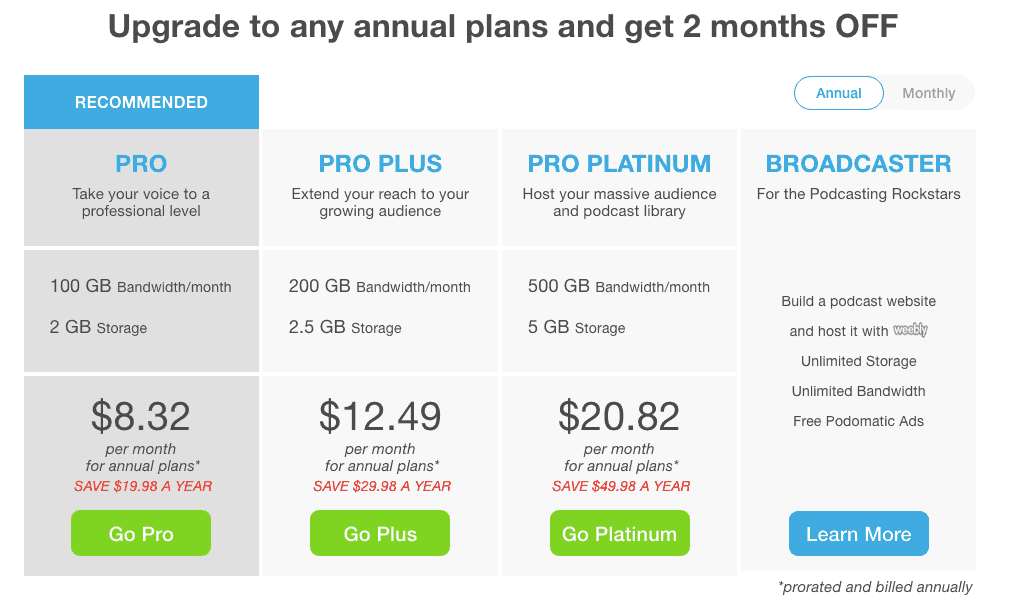The image size is (1017, 602).
Task: Click the Unlimited Storage feature line
Action: click(x=859, y=361)
